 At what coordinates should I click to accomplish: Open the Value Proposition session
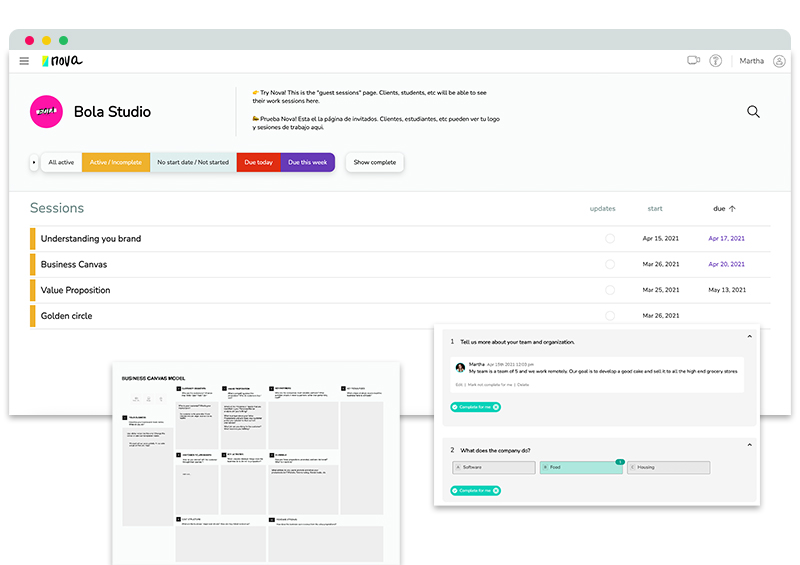pyautogui.click(x=76, y=290)
